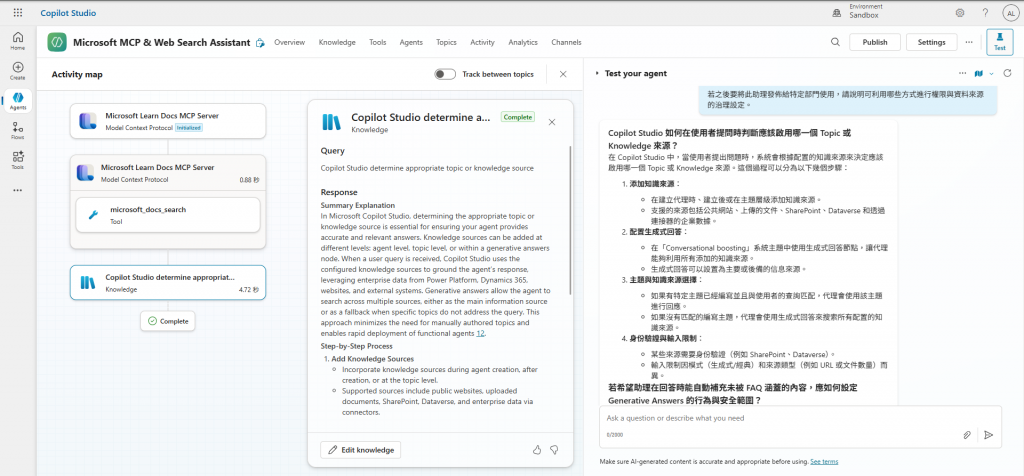Open the help question mark icon

pos(985,12)
